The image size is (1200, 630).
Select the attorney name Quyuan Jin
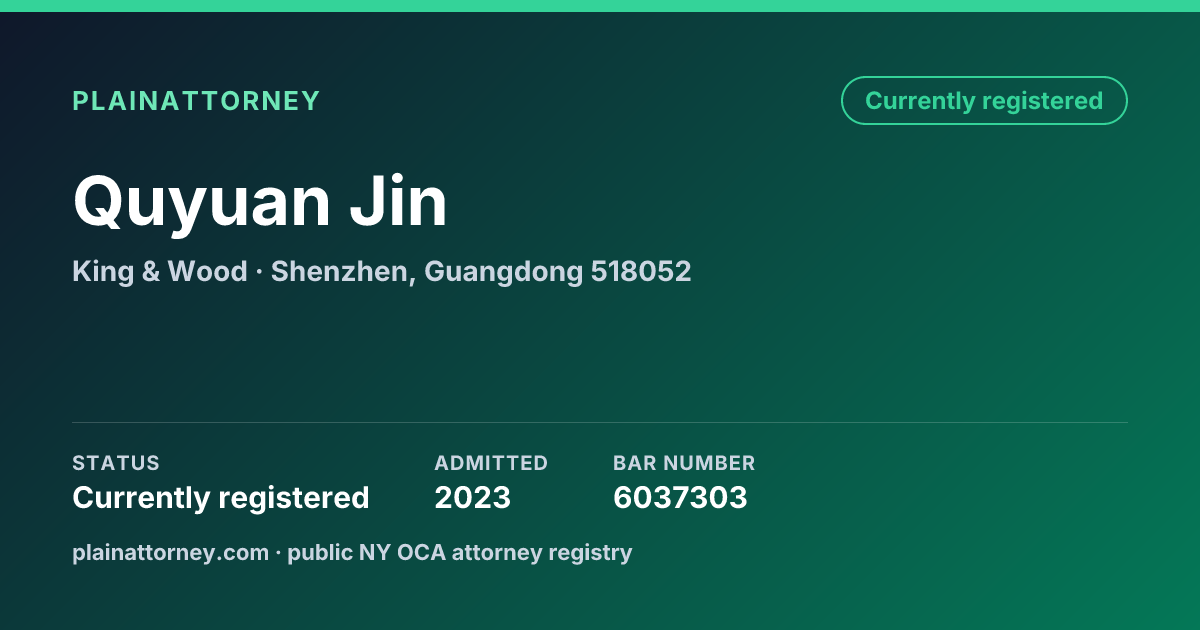260,201
